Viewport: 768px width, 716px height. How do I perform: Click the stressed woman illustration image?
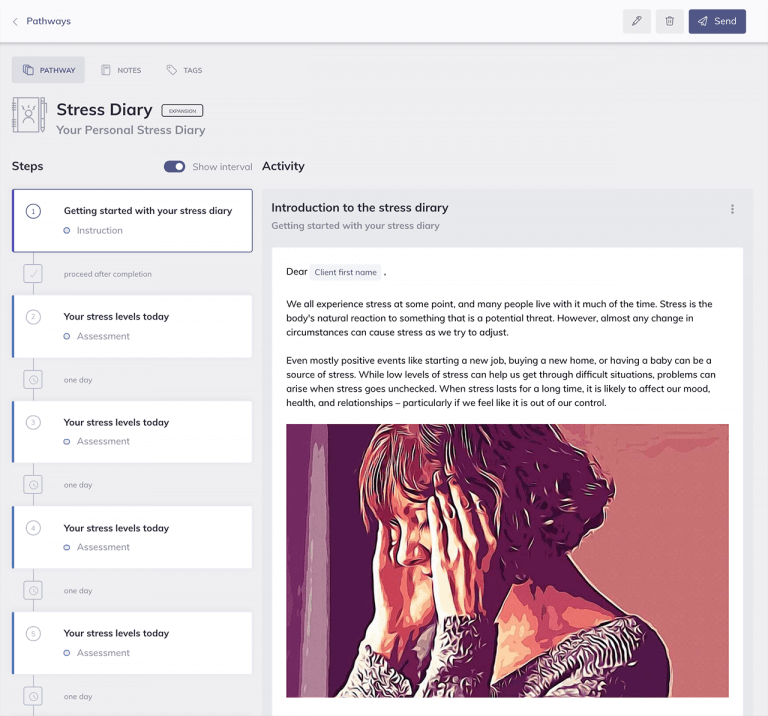[507, 560]
